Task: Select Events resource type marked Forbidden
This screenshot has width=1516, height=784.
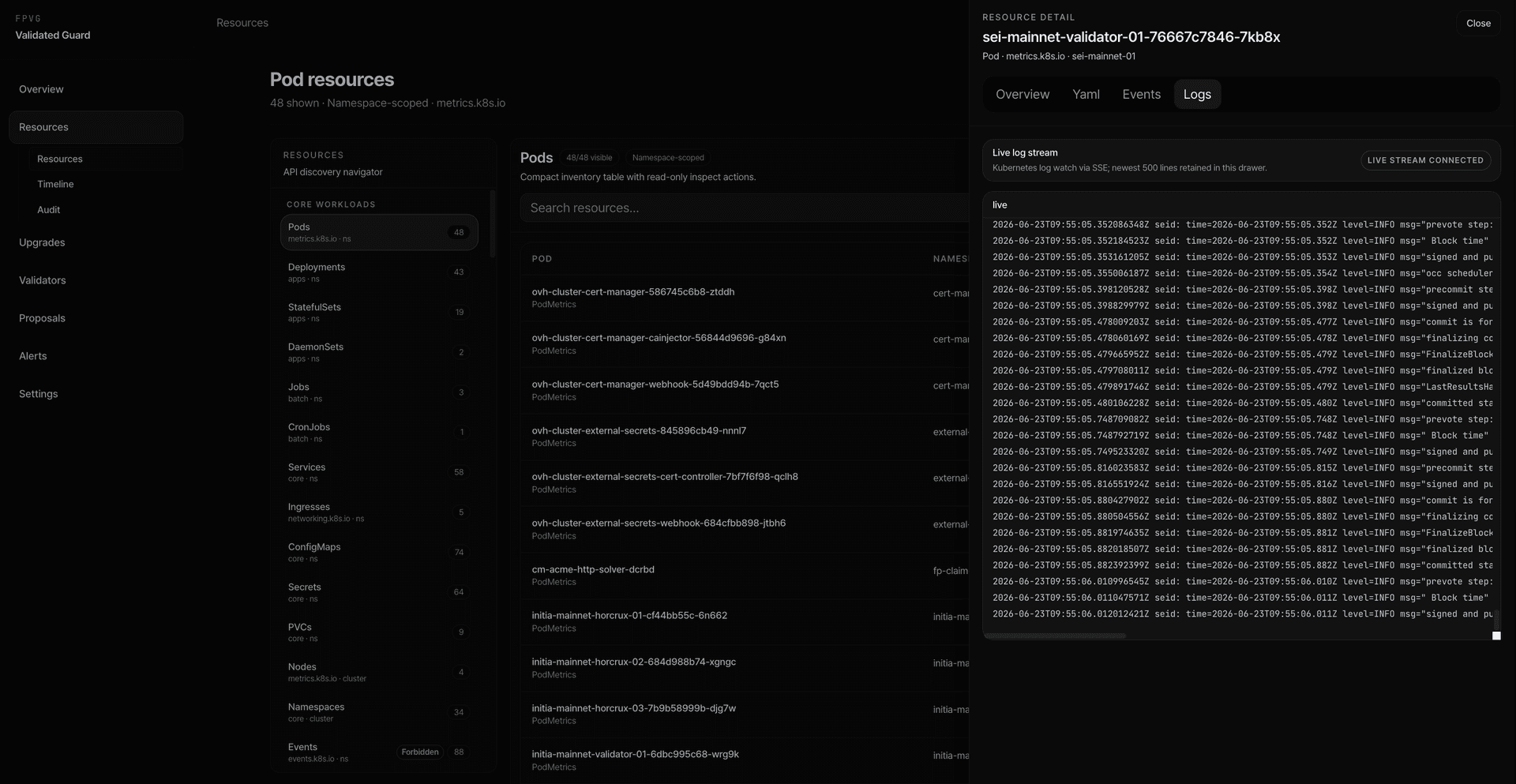Action: click(x=379, y=752)
